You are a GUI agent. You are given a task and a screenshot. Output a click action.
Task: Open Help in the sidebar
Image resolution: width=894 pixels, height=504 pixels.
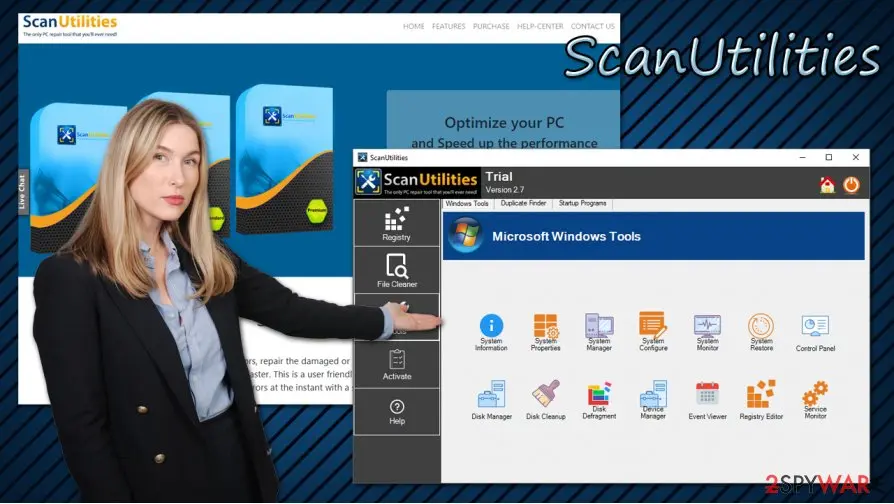point(397,412)
